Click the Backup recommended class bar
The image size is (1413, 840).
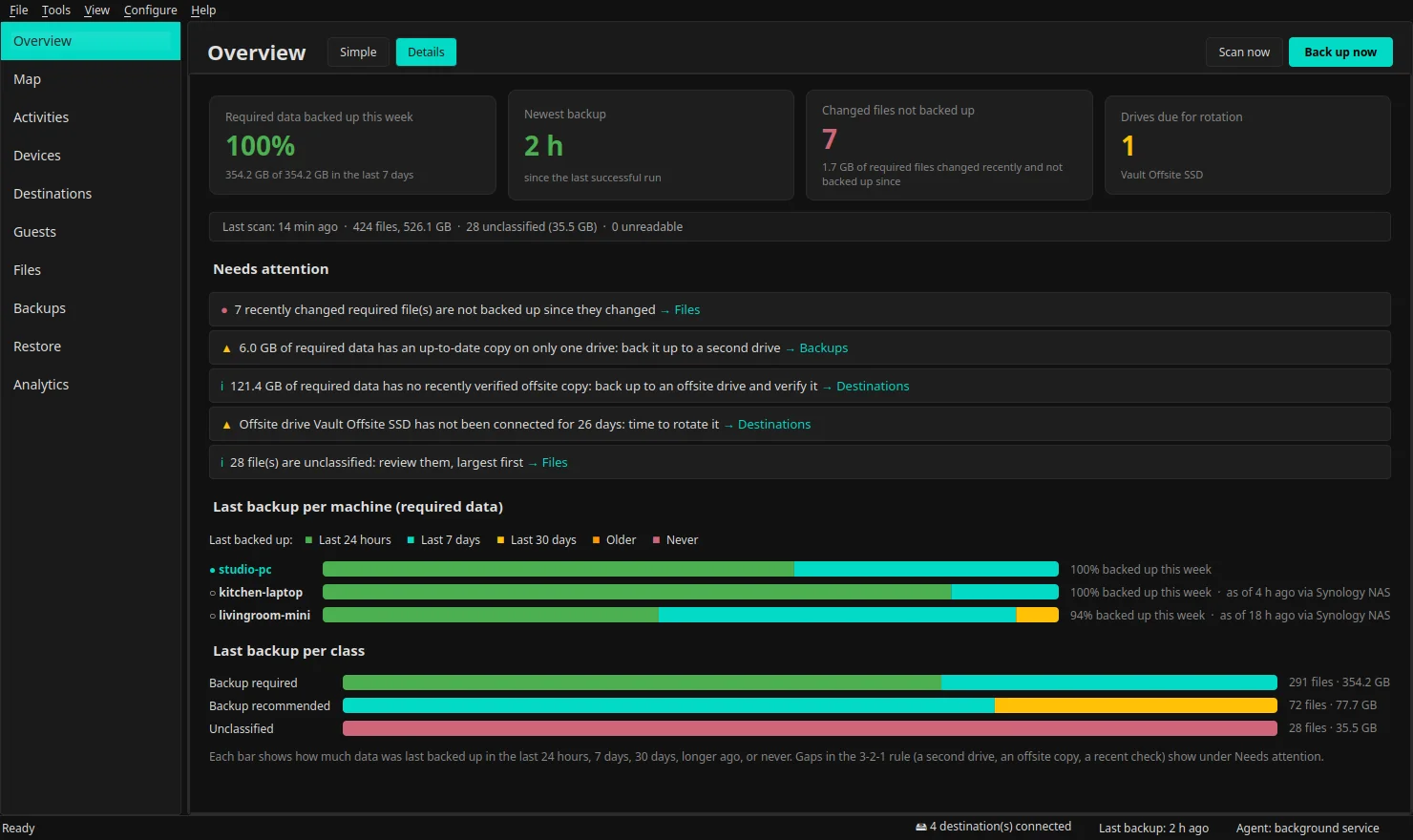pyautogui.click(x=810, y=705)
